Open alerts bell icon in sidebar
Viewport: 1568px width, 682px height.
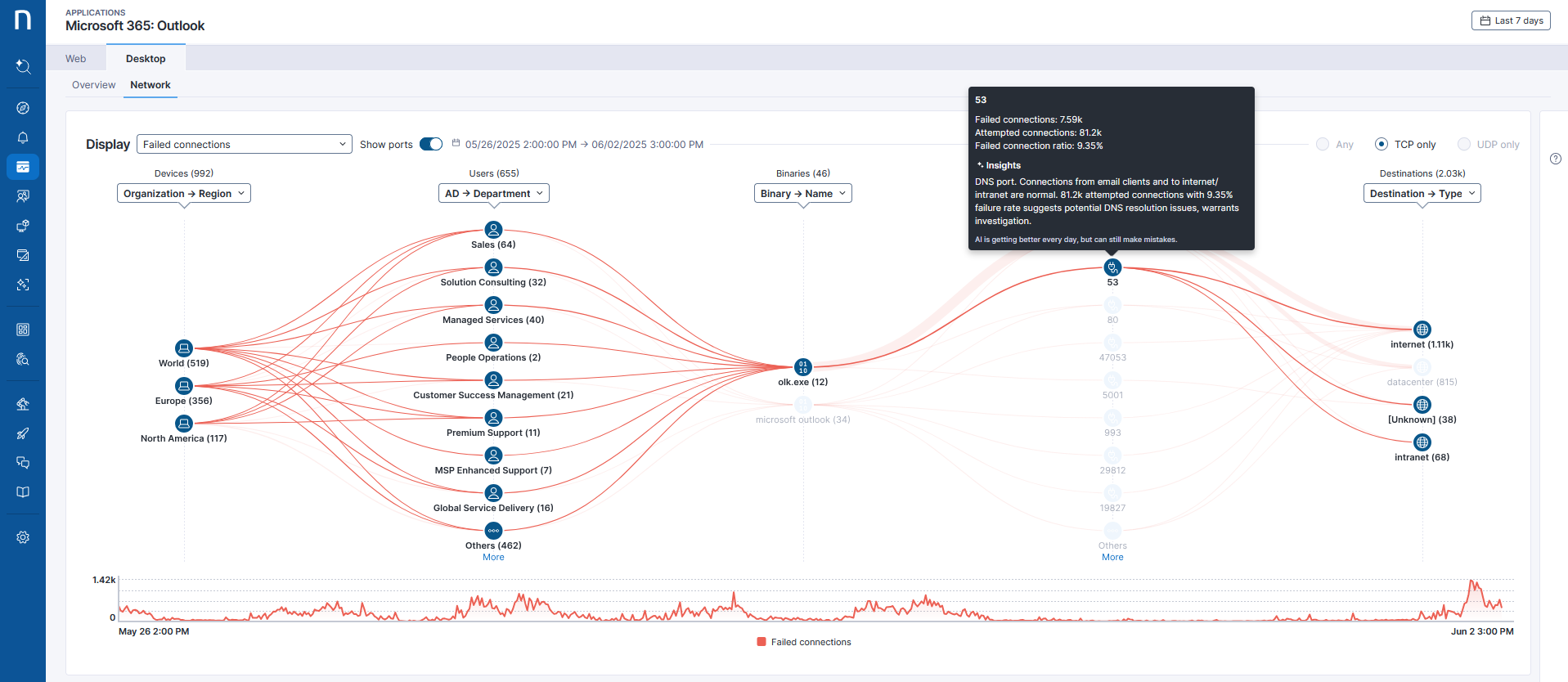point(23,137)
